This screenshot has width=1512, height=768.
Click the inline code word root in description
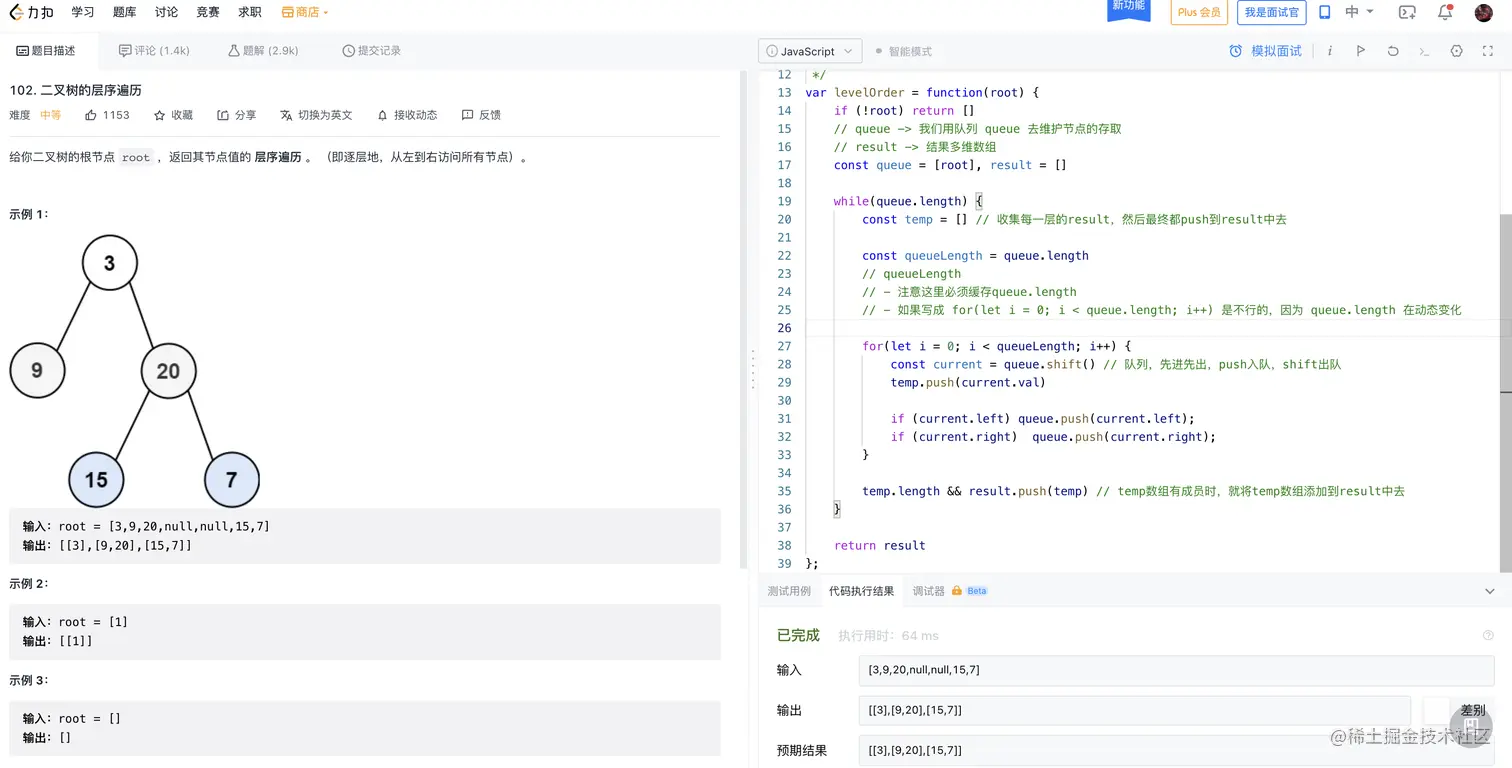pos(136,157)
